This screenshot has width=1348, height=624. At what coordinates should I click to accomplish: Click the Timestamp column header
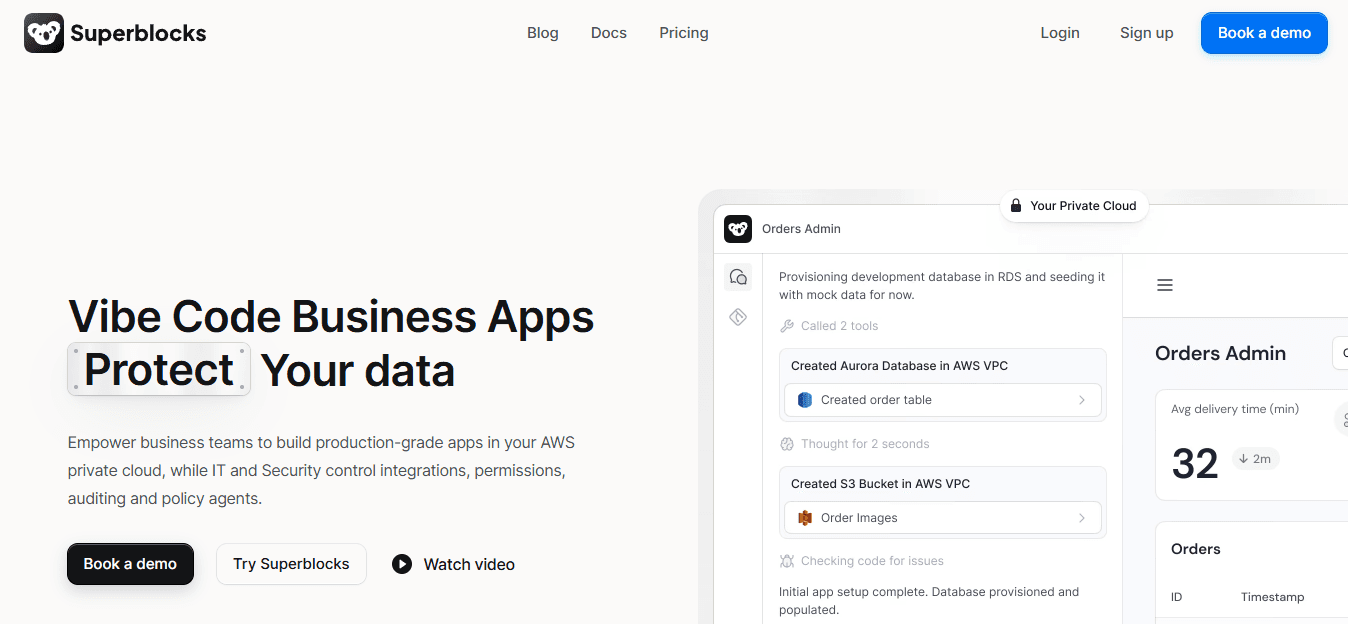point(1273,597)
